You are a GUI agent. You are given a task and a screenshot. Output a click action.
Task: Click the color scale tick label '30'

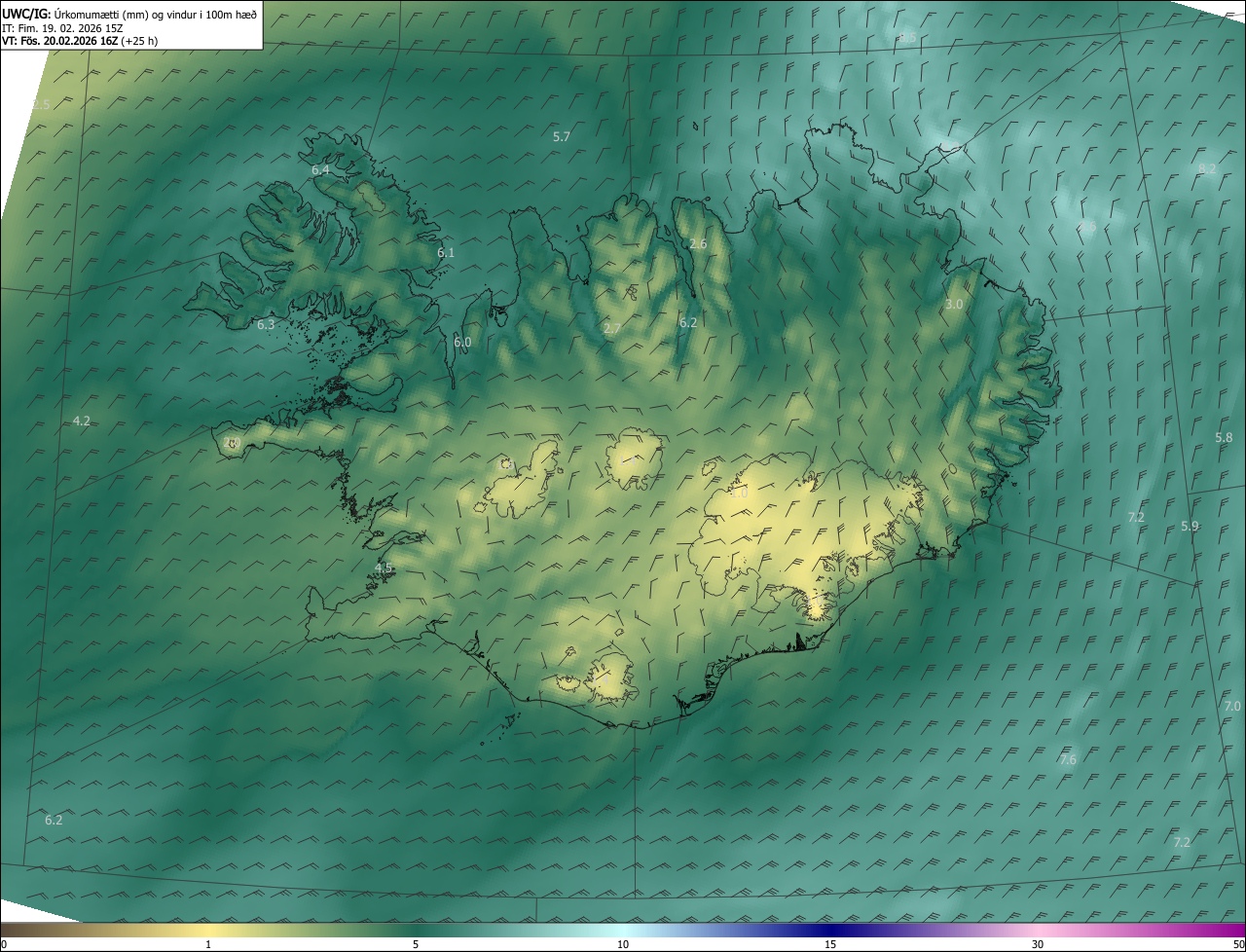tap(1038, 945)
